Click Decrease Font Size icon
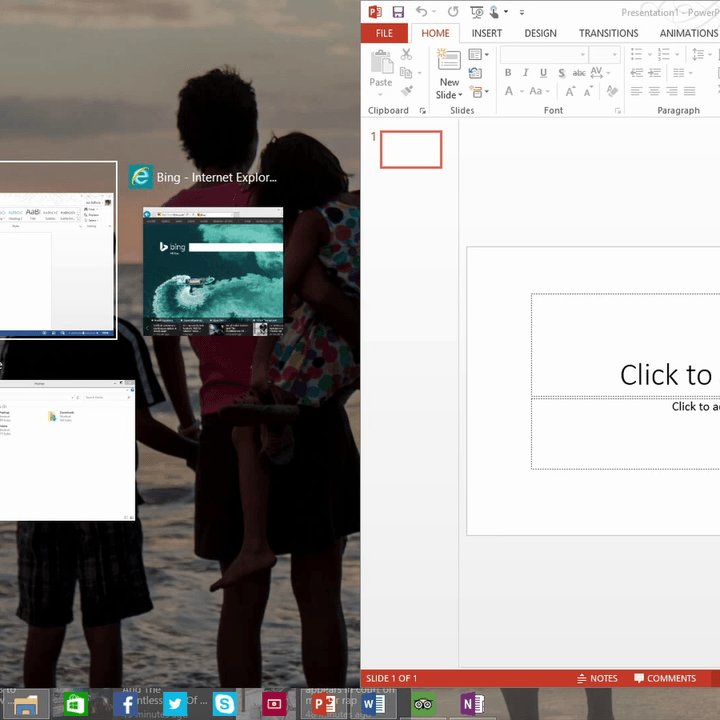The image size is (720, 720). [588, 91]
